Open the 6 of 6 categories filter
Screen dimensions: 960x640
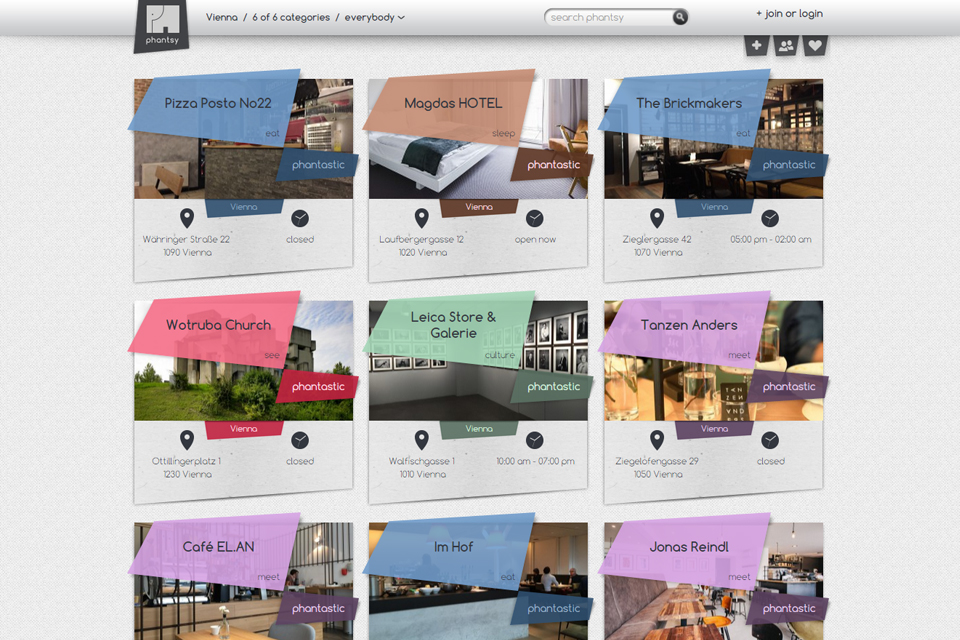[x=291, y=17]
